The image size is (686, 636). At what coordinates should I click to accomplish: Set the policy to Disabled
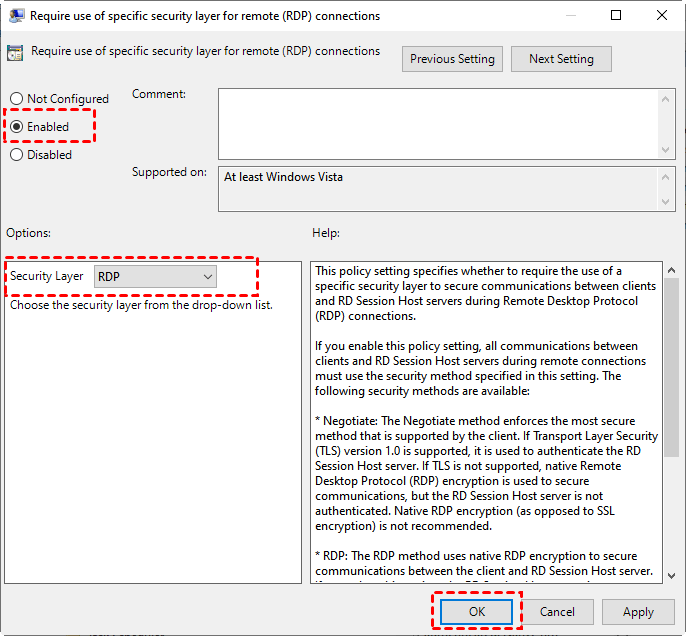[16, 155]
